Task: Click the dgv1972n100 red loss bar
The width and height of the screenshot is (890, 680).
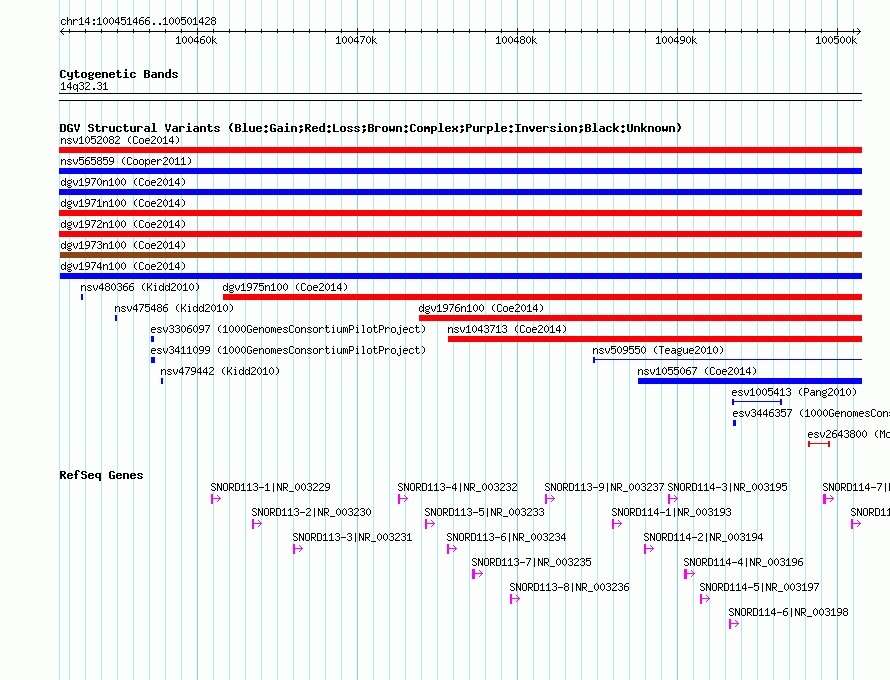Action: coord(460,234)
